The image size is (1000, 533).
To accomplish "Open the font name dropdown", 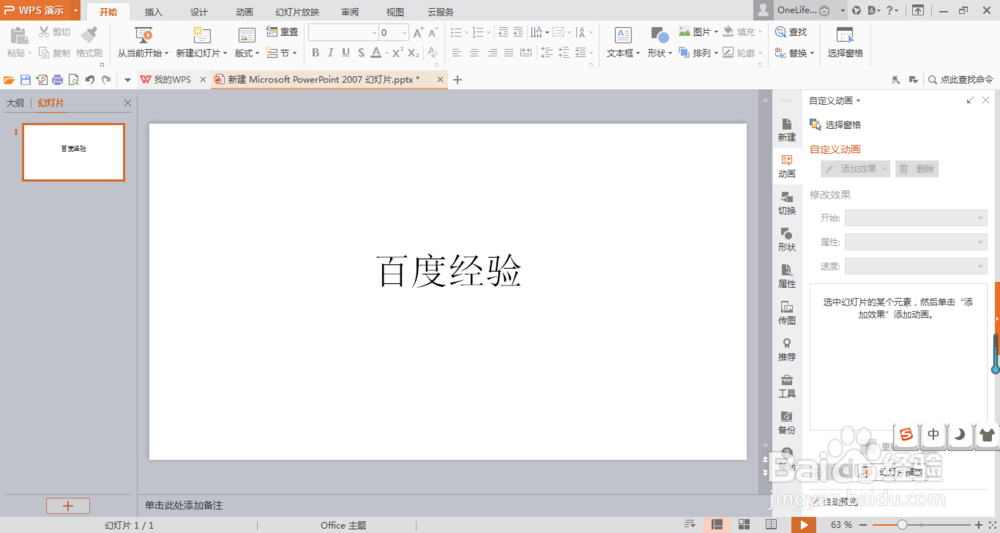I will (x=374, y=33).
